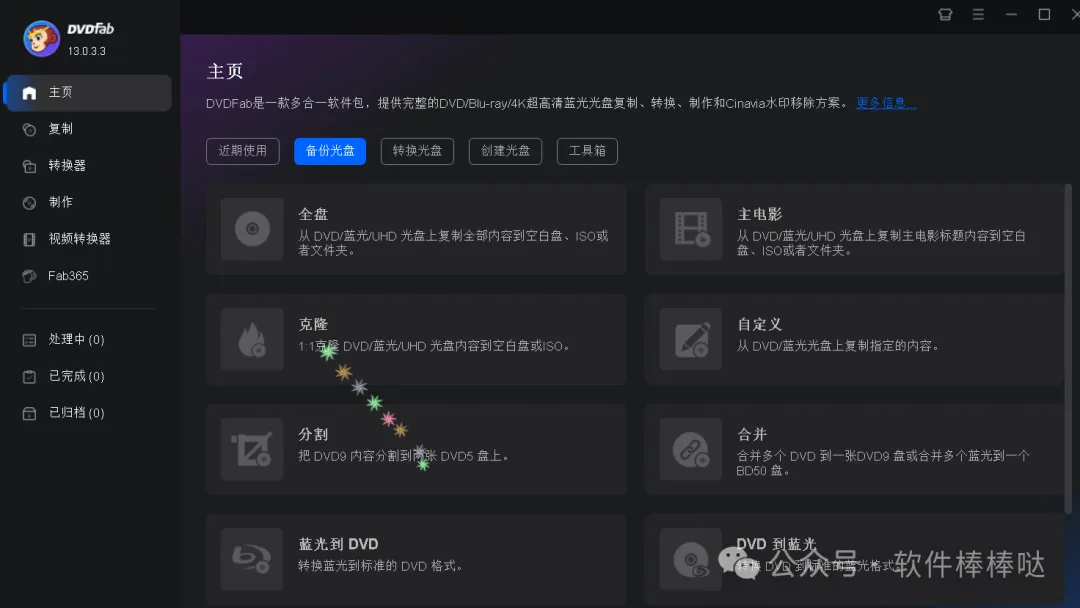Click the 全盘 full disc icon
The width and height of the screenshot is (1080, 608).
pos(252,229)
